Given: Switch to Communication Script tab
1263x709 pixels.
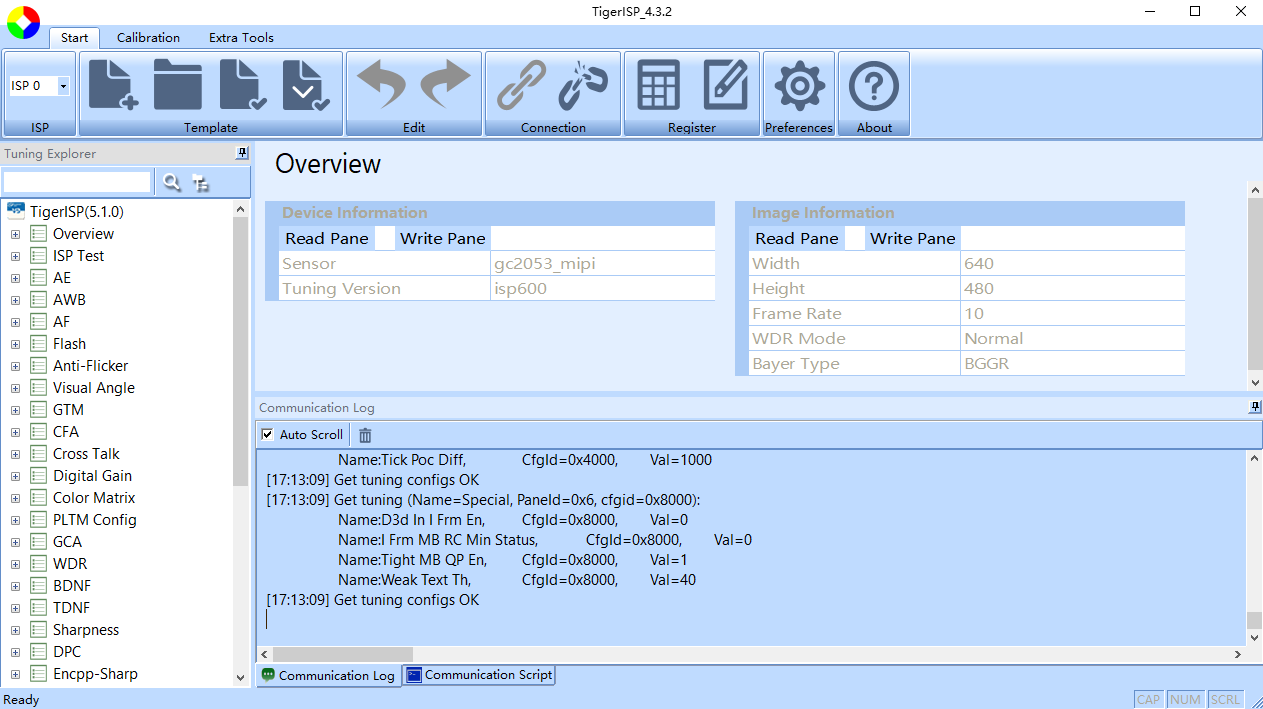Looking at the screenshot, I should pos(479,675).
